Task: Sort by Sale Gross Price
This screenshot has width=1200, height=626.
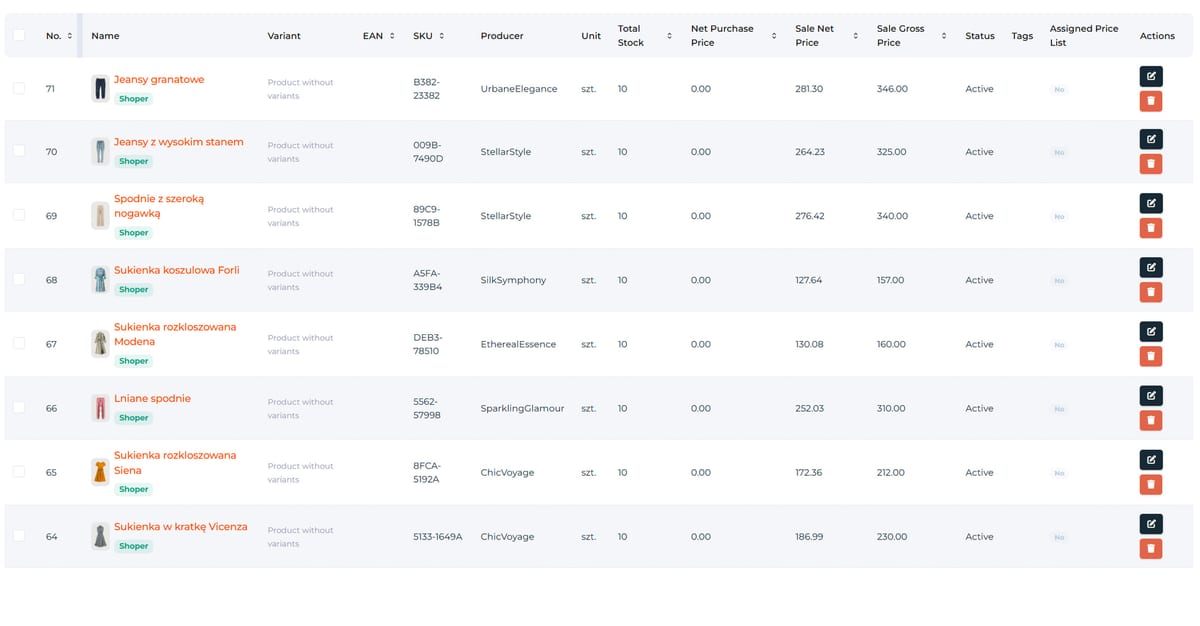Action: pos(943,36)
